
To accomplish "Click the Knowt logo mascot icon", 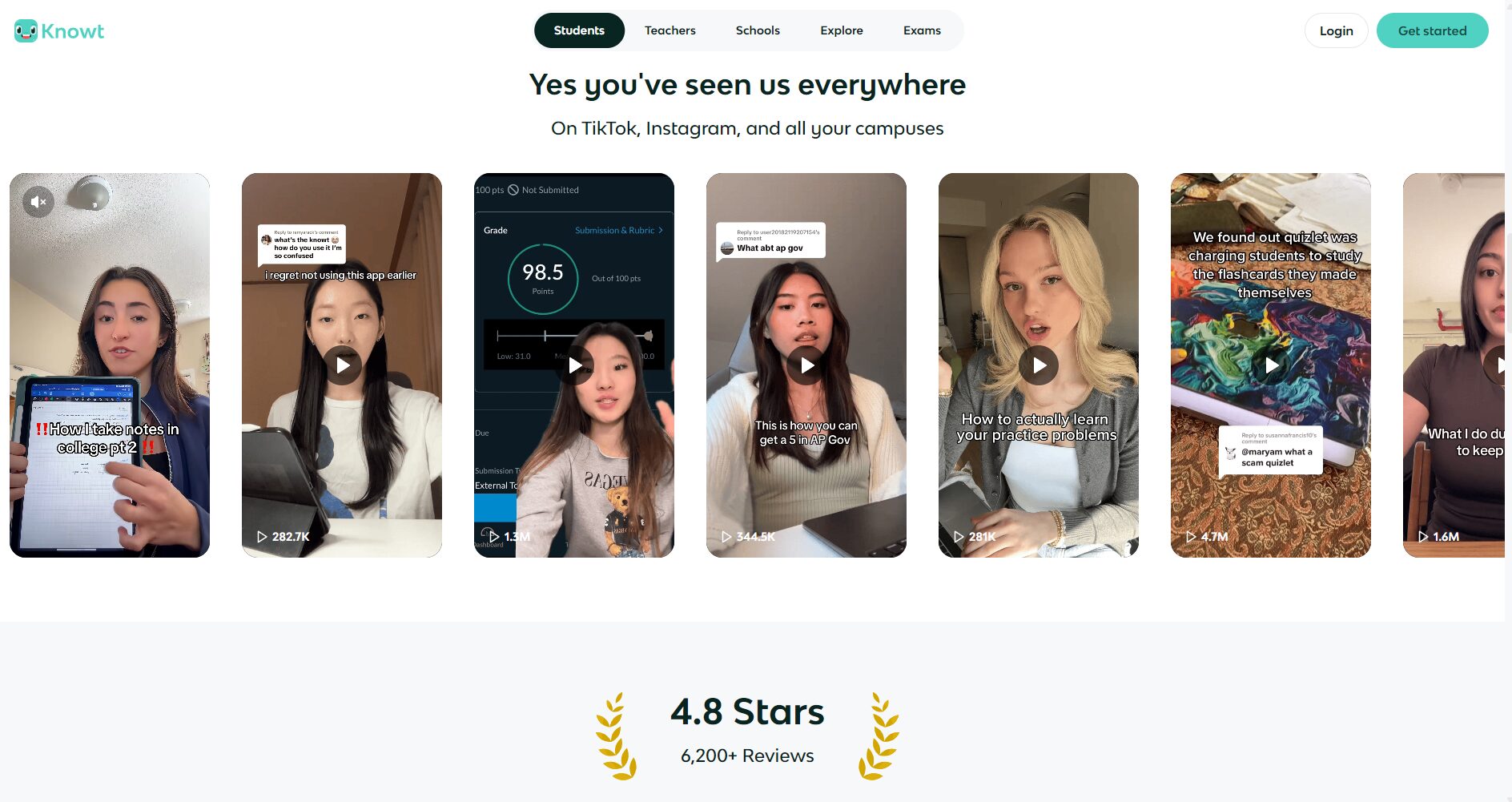I will pyautogui.click(x=26, y=31).
